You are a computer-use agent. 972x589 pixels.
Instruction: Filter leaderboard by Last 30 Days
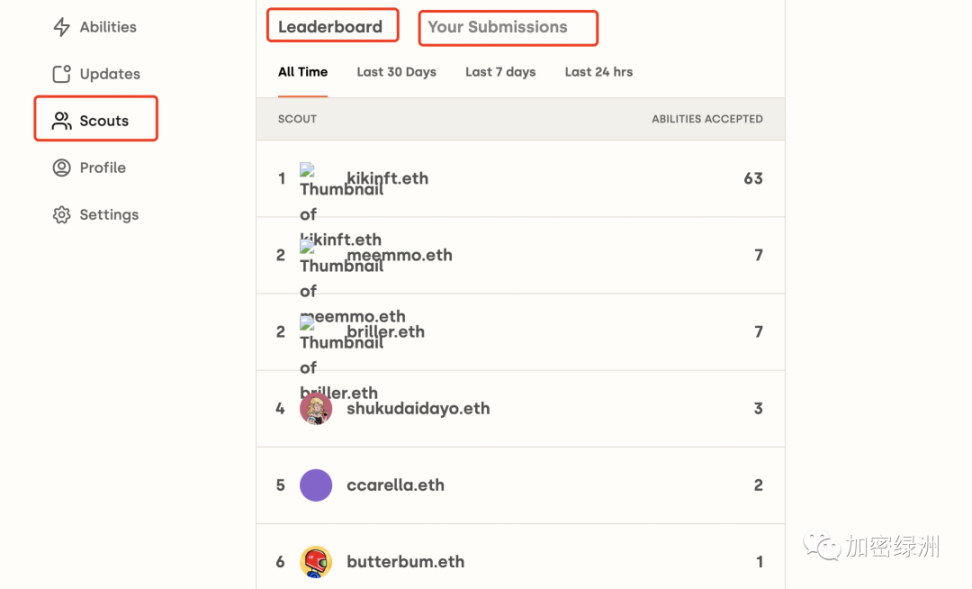click(x=396, y=72)
